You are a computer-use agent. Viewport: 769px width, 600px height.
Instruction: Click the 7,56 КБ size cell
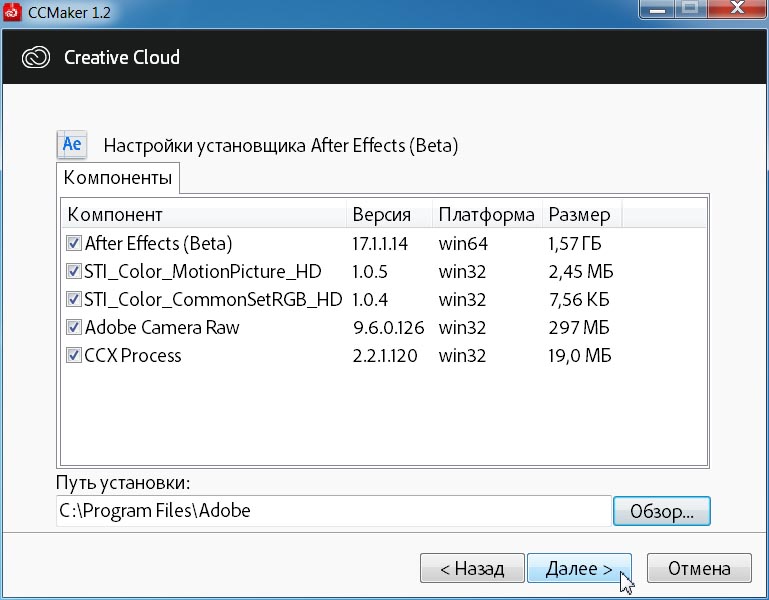579,300
